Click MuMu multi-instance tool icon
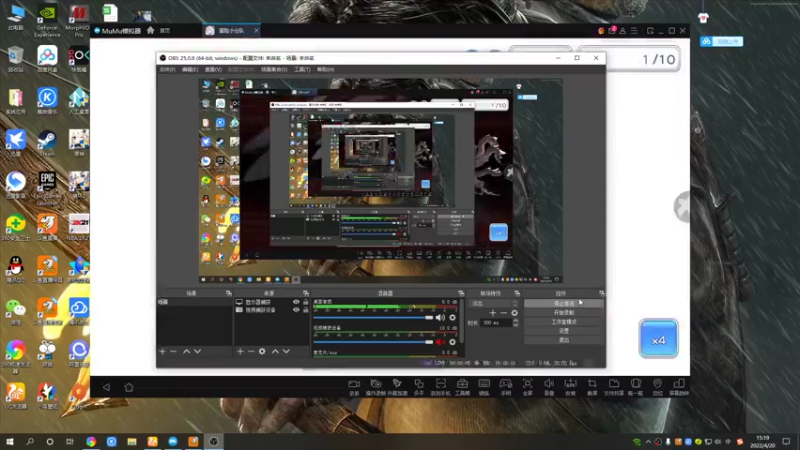800x450 pixels. pos(419,387)
